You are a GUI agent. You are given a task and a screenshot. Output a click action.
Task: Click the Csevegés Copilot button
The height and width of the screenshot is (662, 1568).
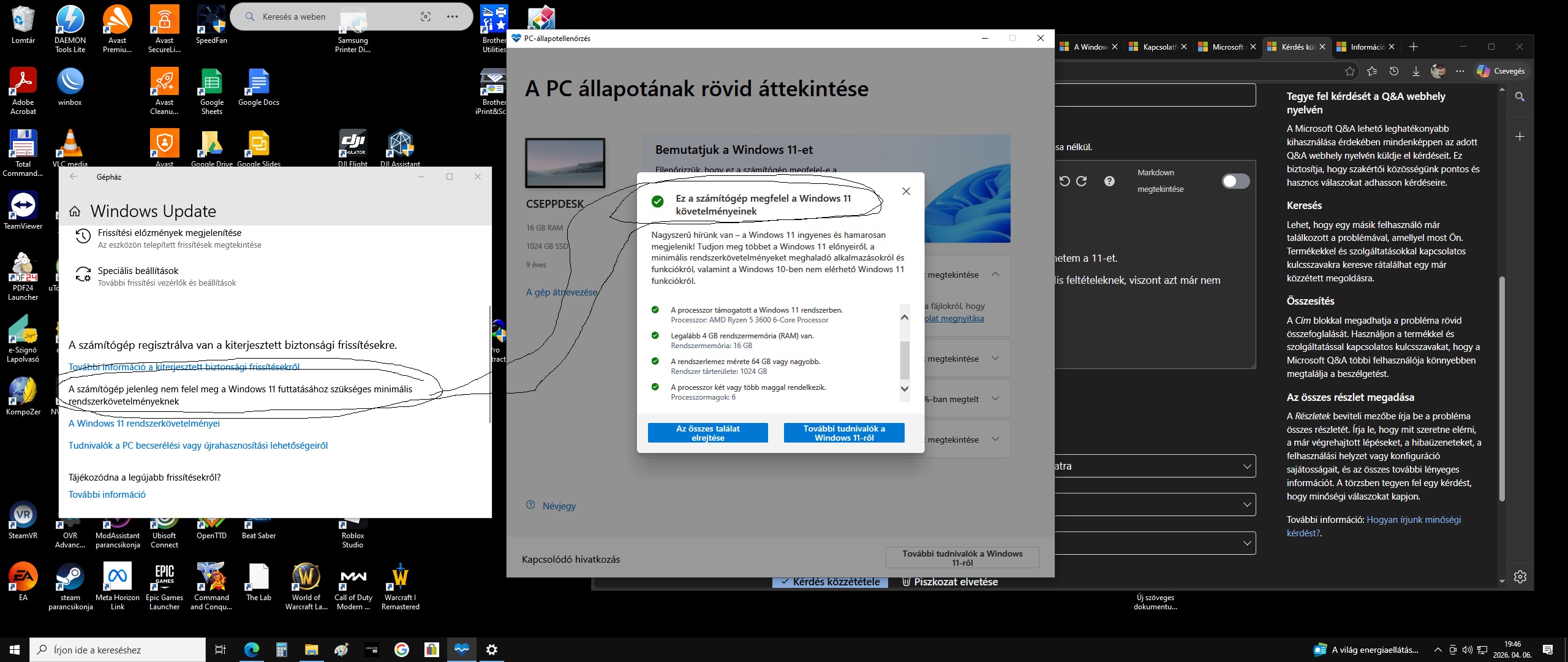1501,71
